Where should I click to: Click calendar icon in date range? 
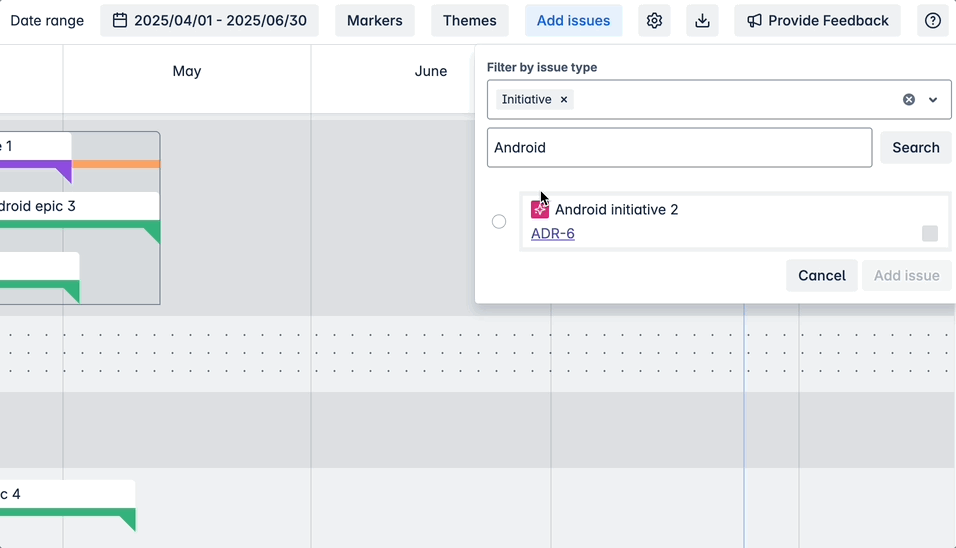pyautogui.click(x=120, y=21)
